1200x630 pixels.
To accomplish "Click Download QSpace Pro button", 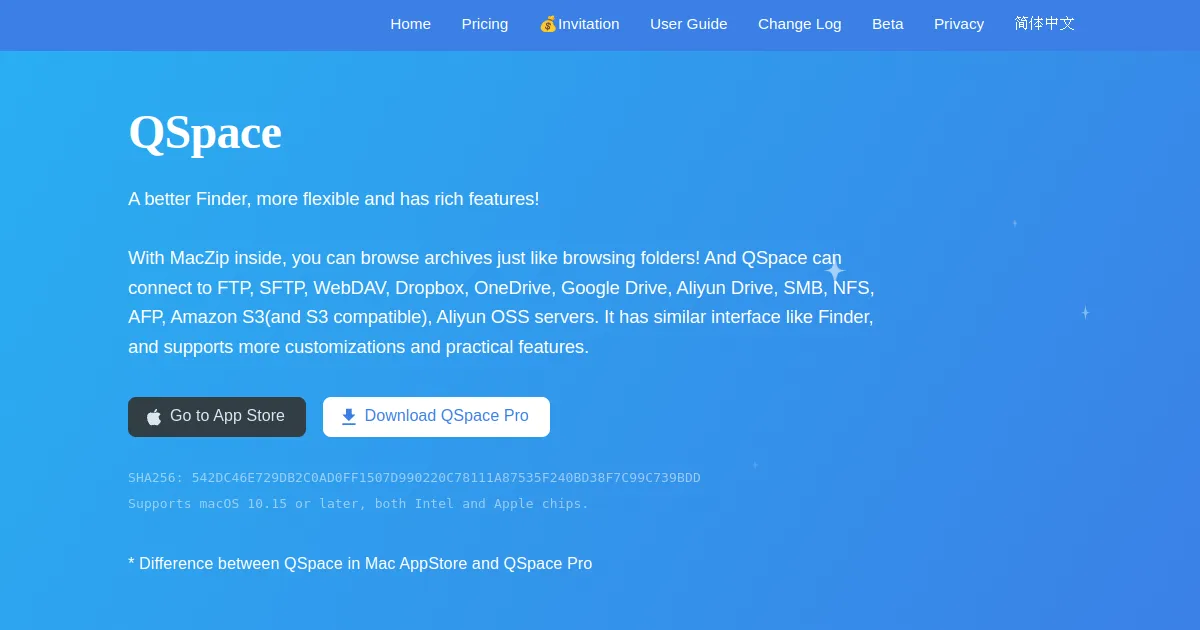I will click(x=436, y=417).
